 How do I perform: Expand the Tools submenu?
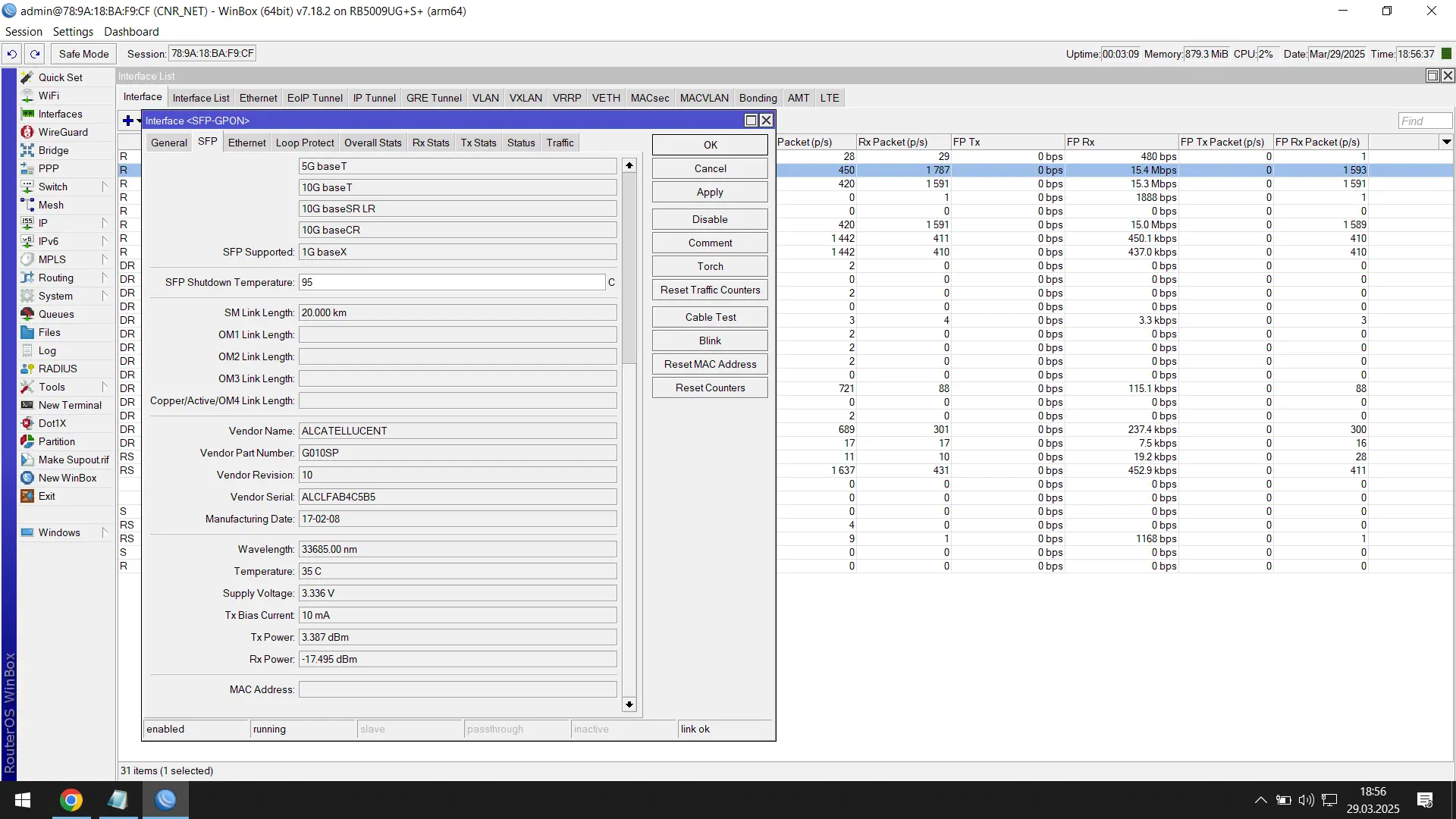105,387
